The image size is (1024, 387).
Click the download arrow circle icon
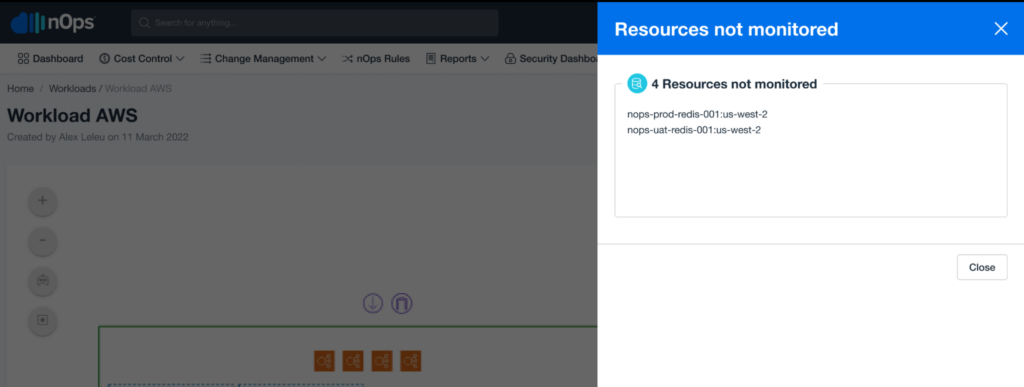click(x=373, y=303)
